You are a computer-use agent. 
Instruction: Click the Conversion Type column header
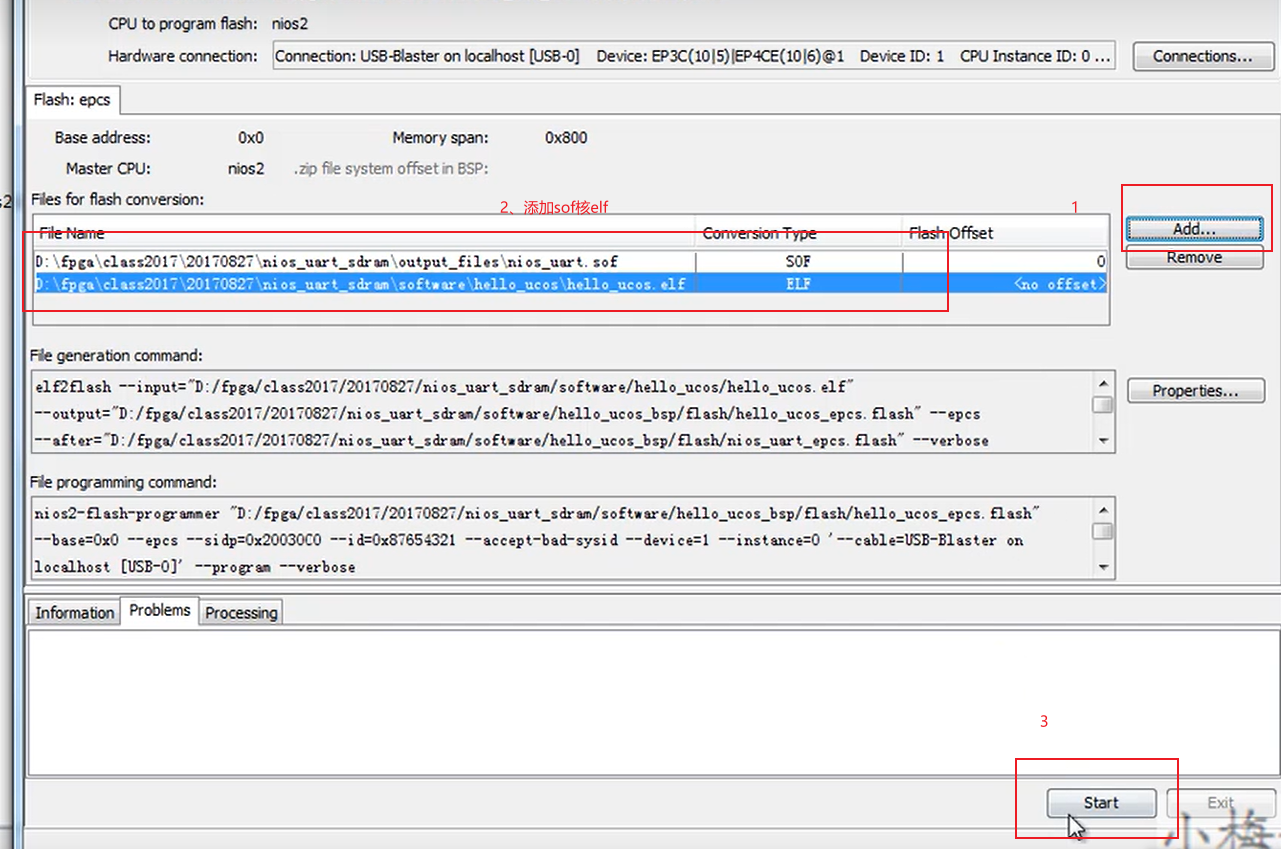[799, 233]
